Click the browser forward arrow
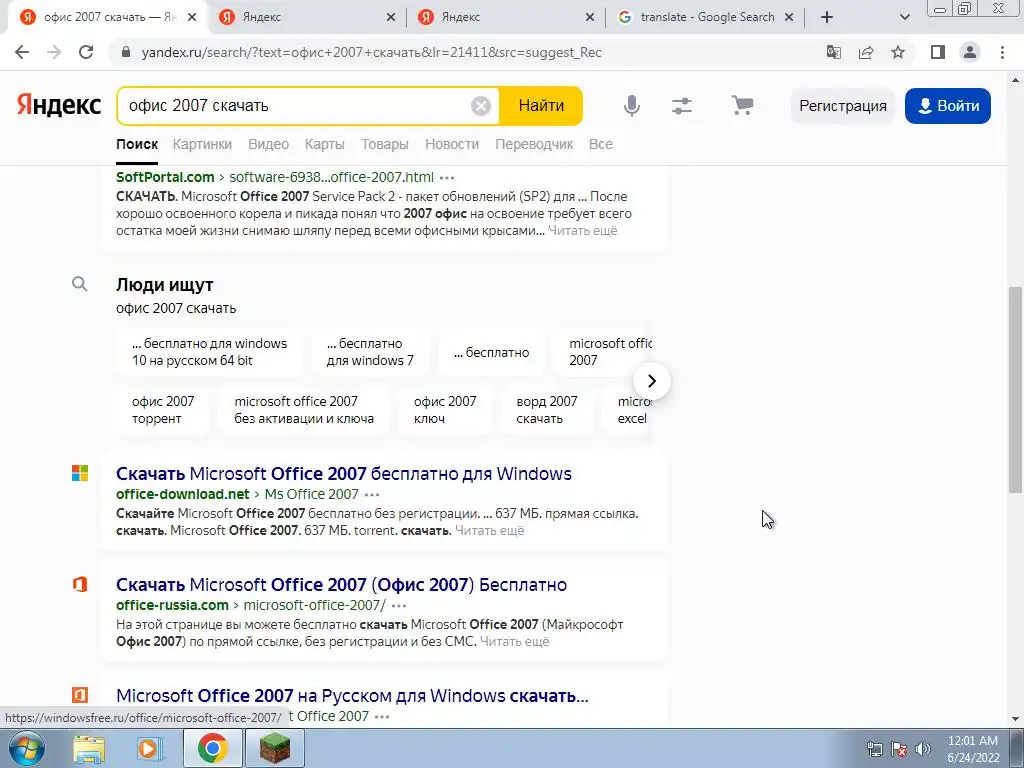 tap(54, 52)
